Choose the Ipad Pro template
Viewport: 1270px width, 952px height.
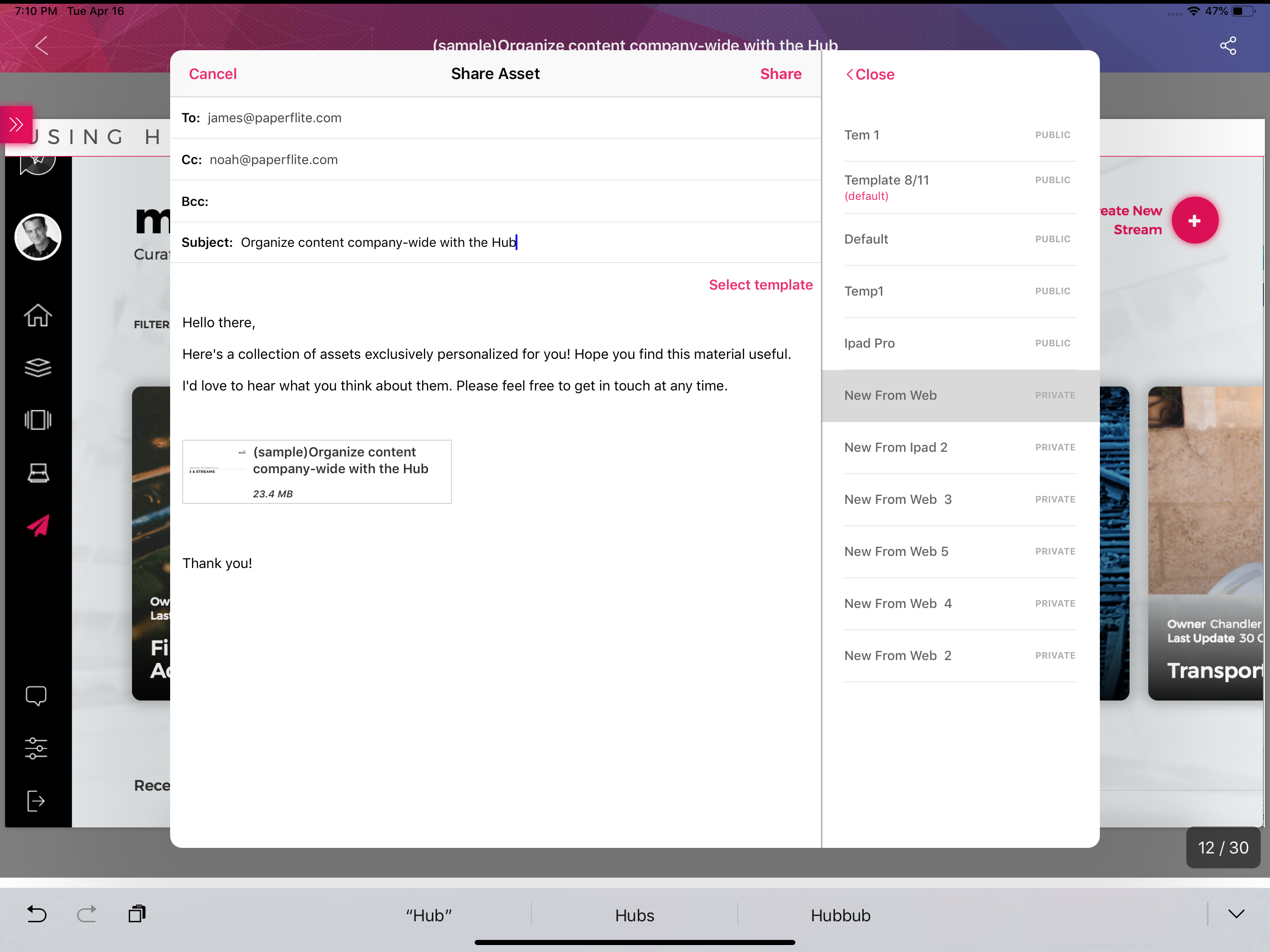pos(960,344)
